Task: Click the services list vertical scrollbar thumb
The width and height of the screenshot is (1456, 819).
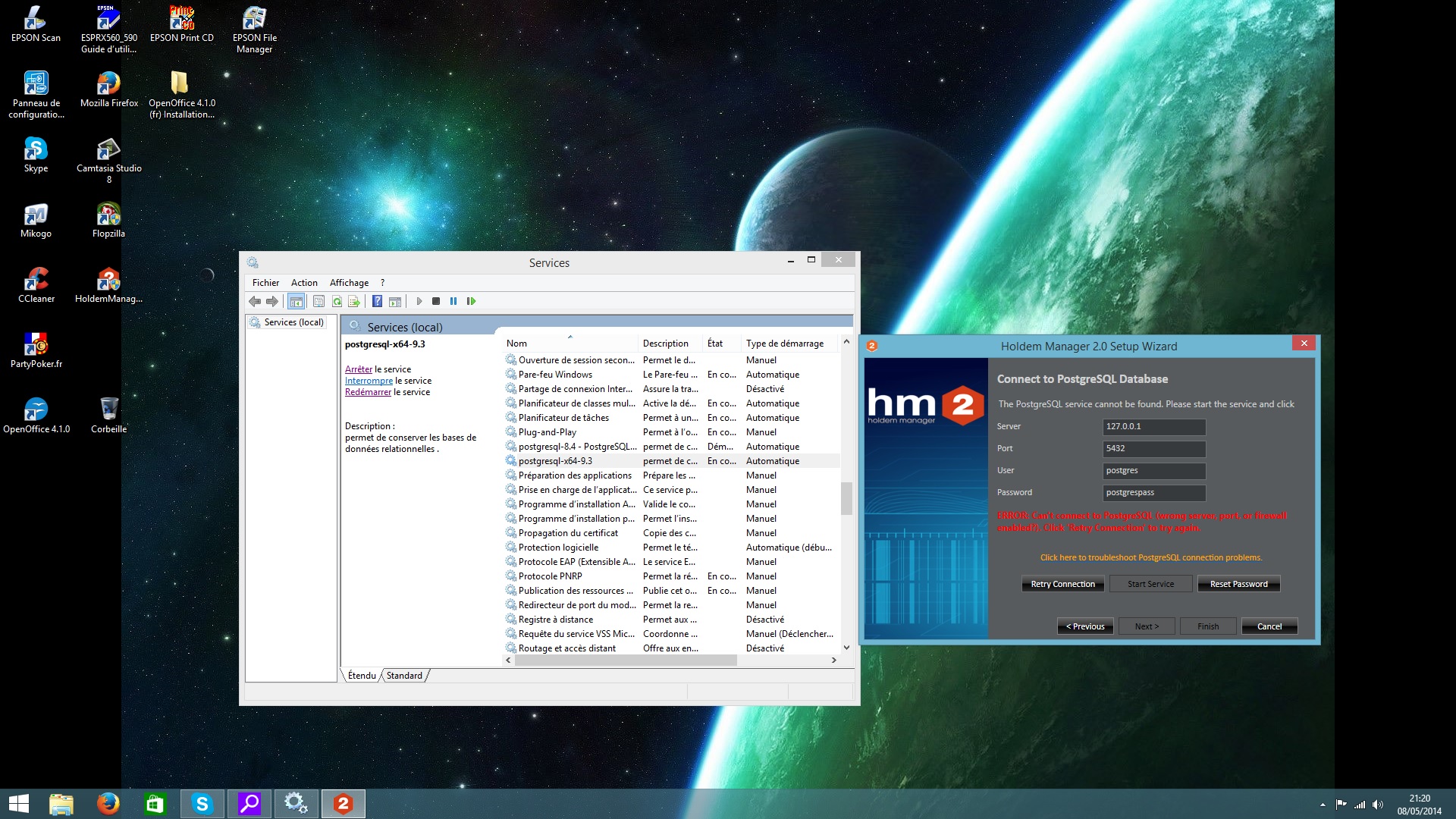Action: (846, 498)
